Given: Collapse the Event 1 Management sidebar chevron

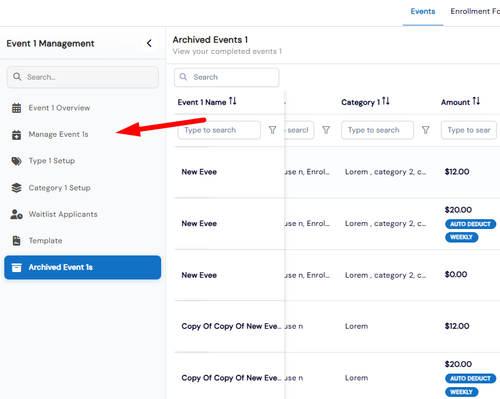Looking at the screenshot, I should (x=149, y=43).
